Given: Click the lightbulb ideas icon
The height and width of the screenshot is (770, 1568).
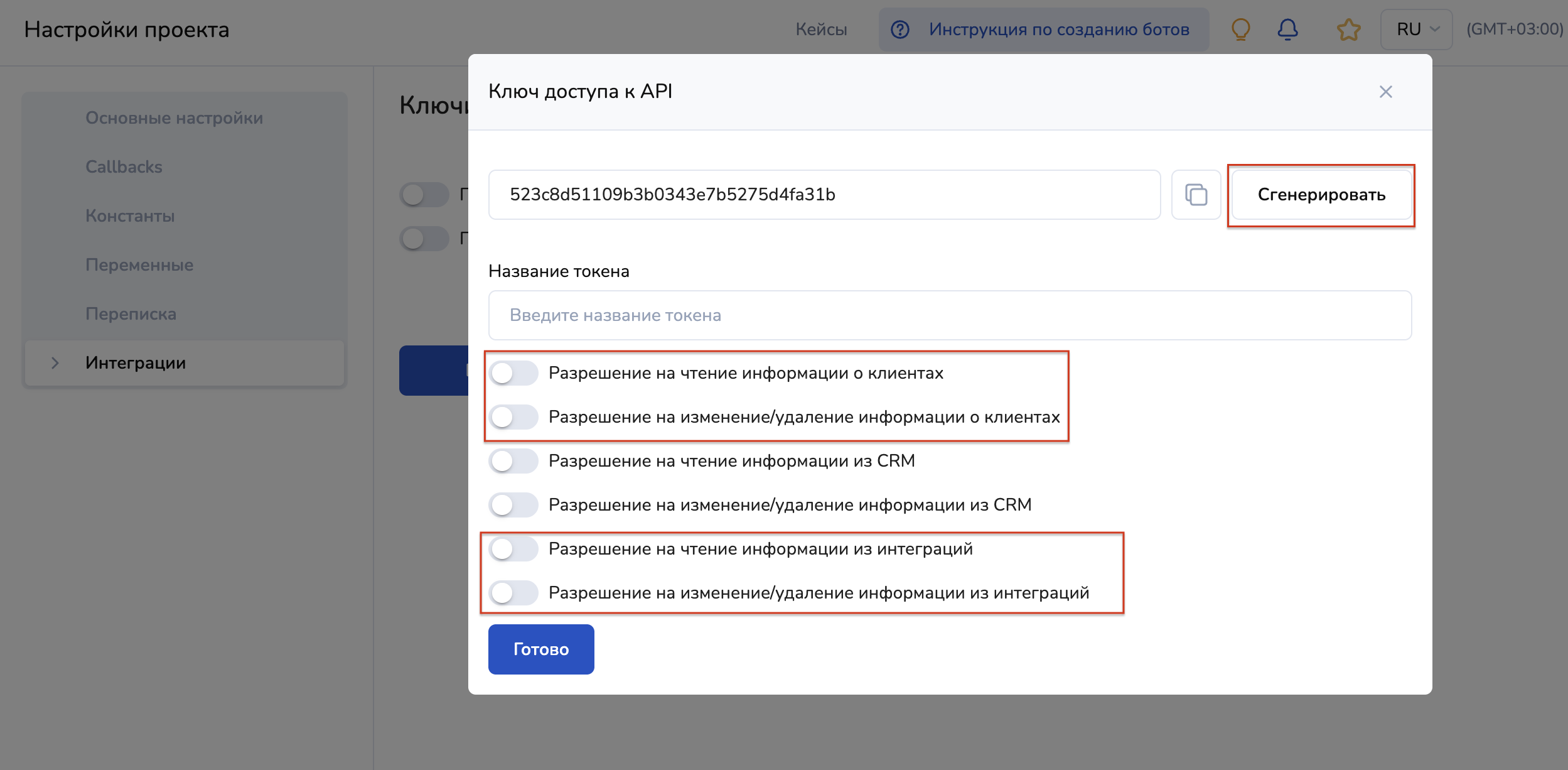Looking at the screenshot, I should [x=1240, y=30].
